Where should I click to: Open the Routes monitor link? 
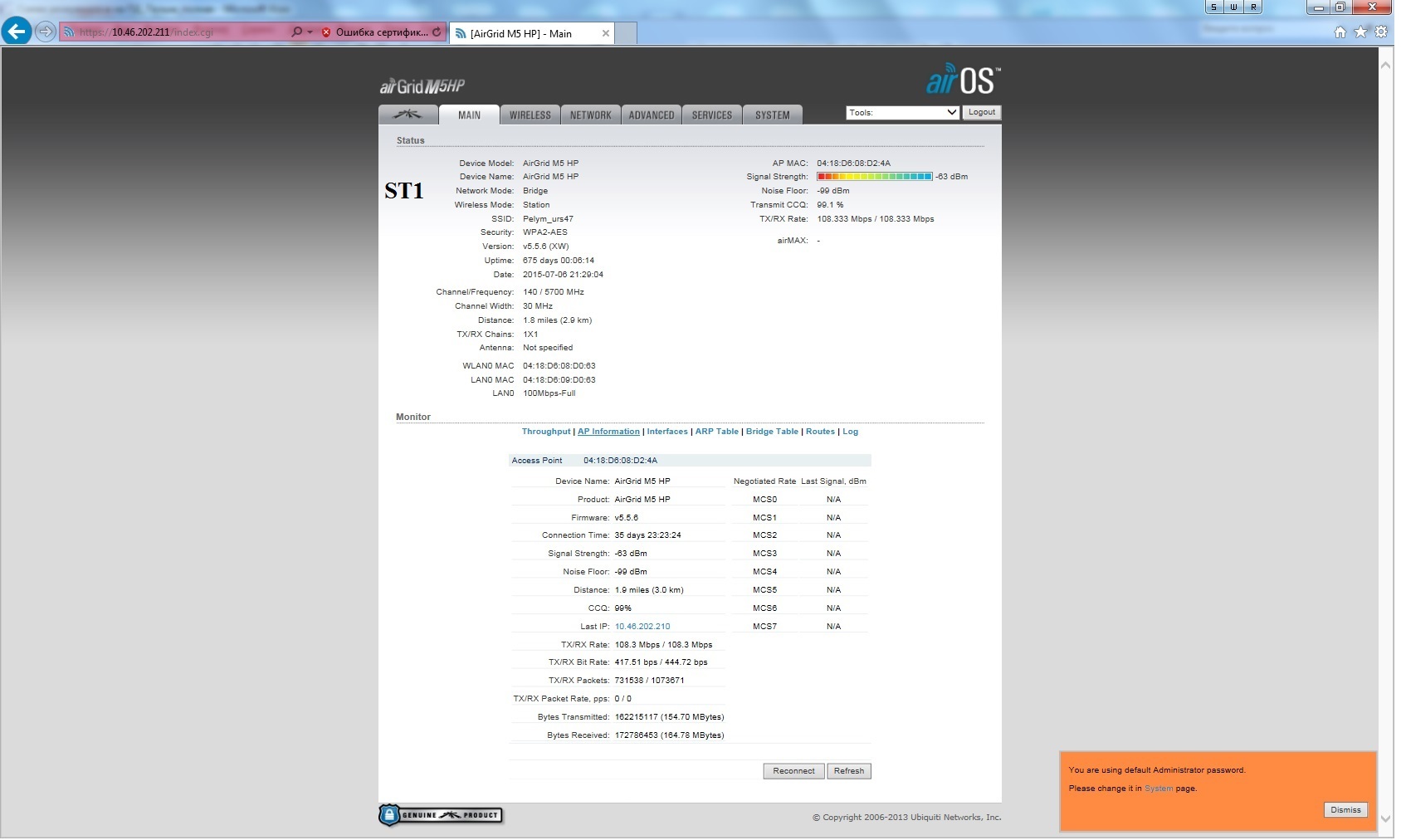(x=820, y=432)
